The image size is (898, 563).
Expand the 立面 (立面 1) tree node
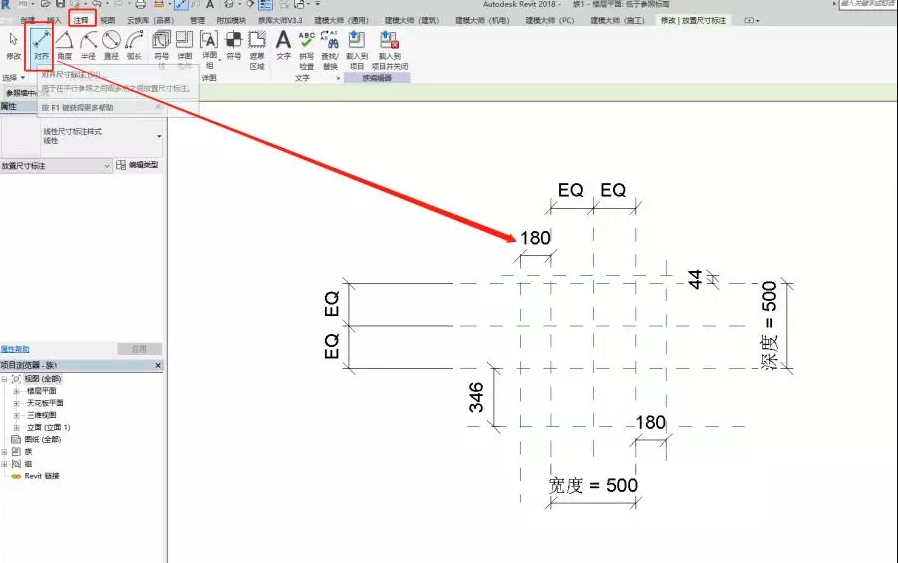pyautogui.click(x=16, y=427)
